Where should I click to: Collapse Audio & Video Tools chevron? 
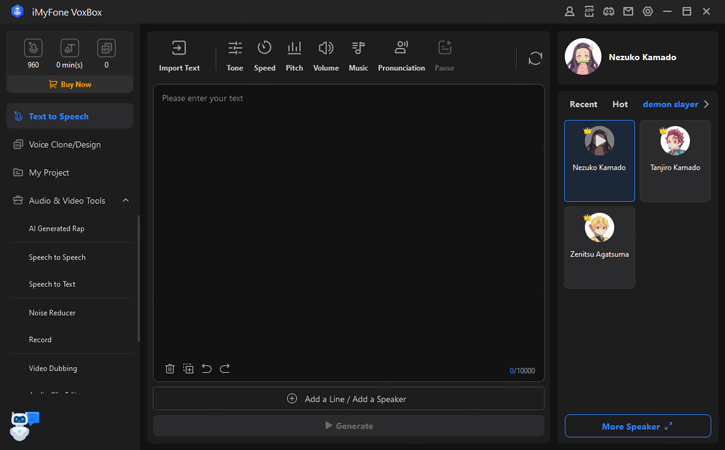pyautogui.click(x=125, y=200)
